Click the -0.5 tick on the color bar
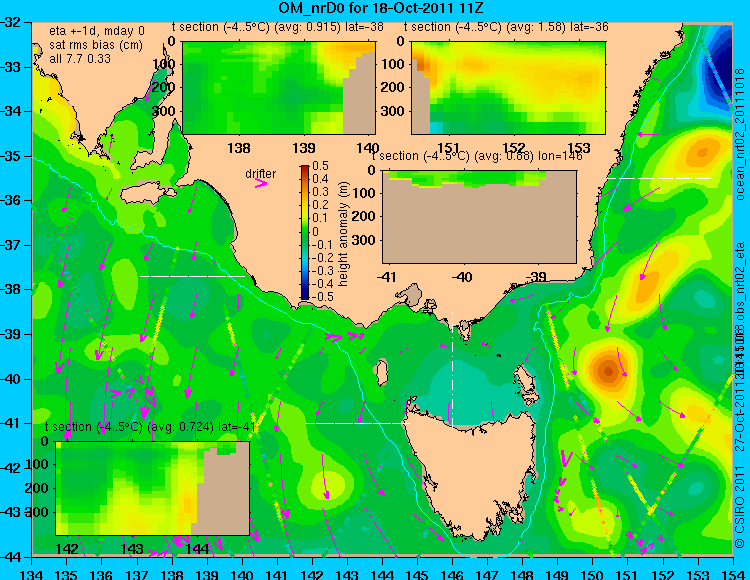Image resolution: width=750 pixels, height=580 pixels. click(x=322, y=296)
